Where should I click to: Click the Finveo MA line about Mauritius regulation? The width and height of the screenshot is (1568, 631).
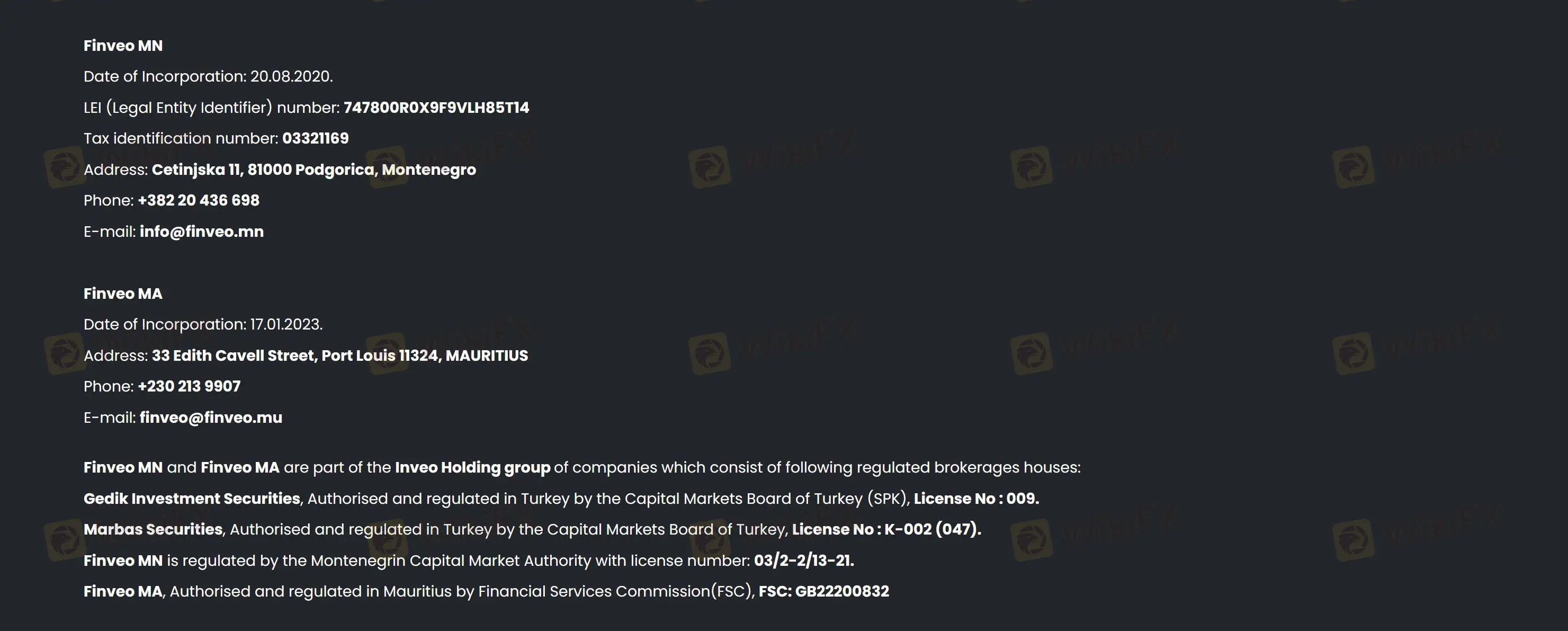click(x=486, y=591)
